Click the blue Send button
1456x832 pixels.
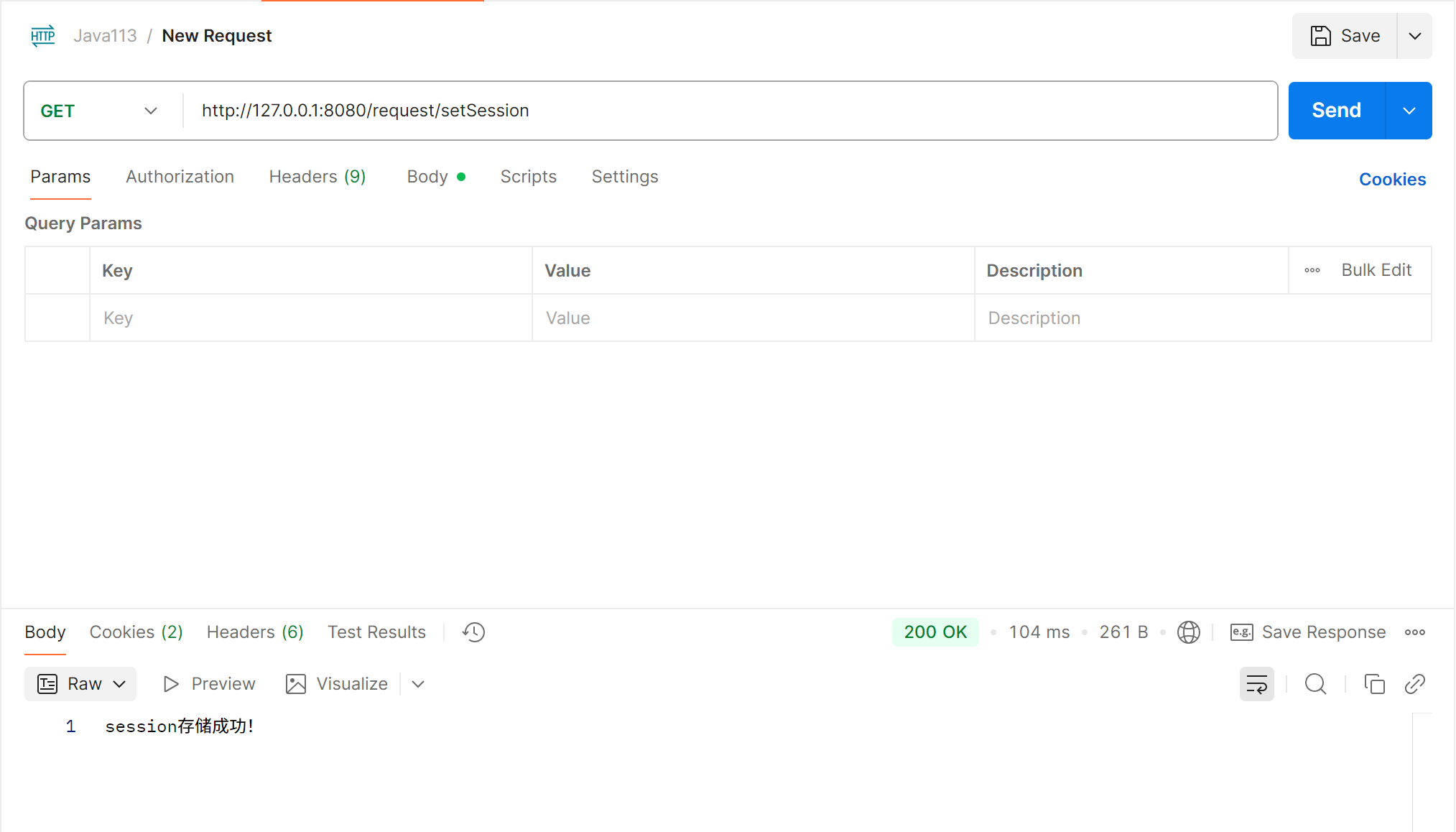click(1336, 111)
